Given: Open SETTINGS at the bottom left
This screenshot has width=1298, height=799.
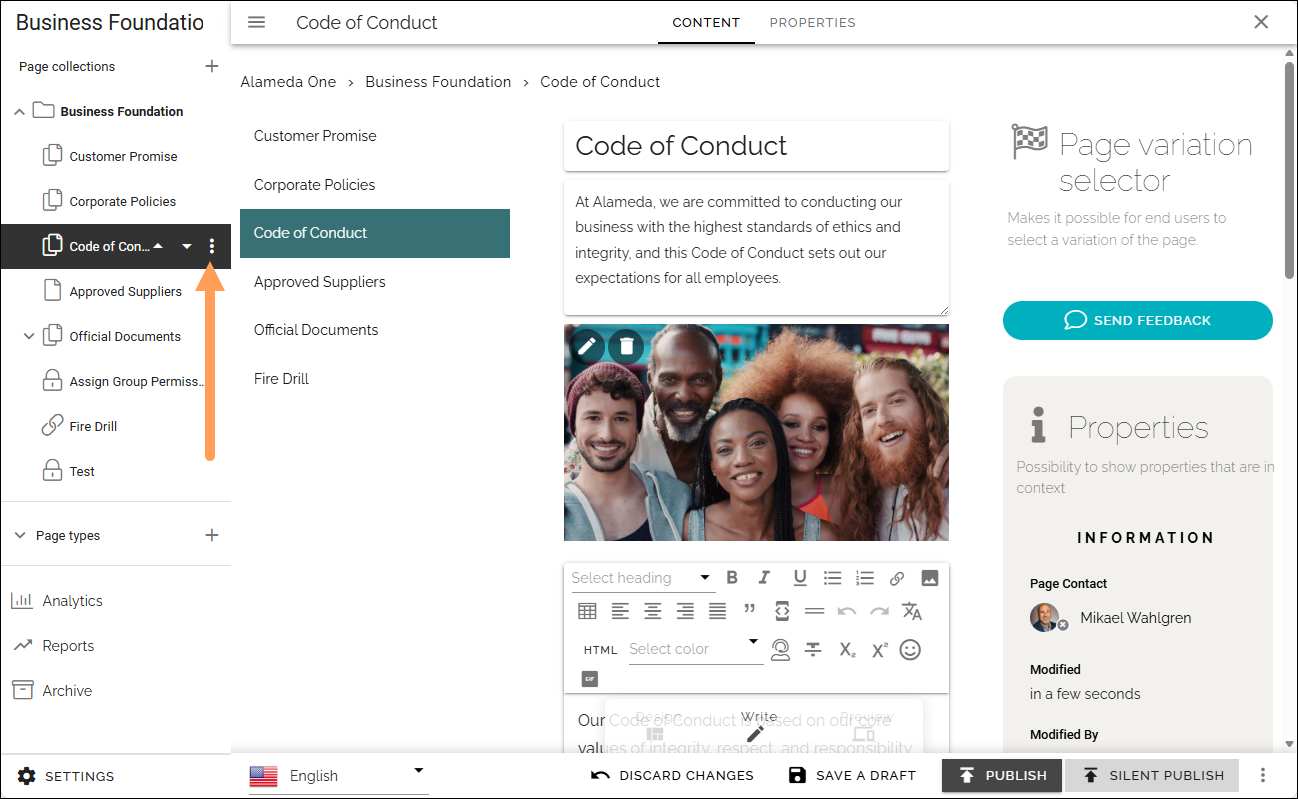Looking at the screenshot, I should pos(66,776).
